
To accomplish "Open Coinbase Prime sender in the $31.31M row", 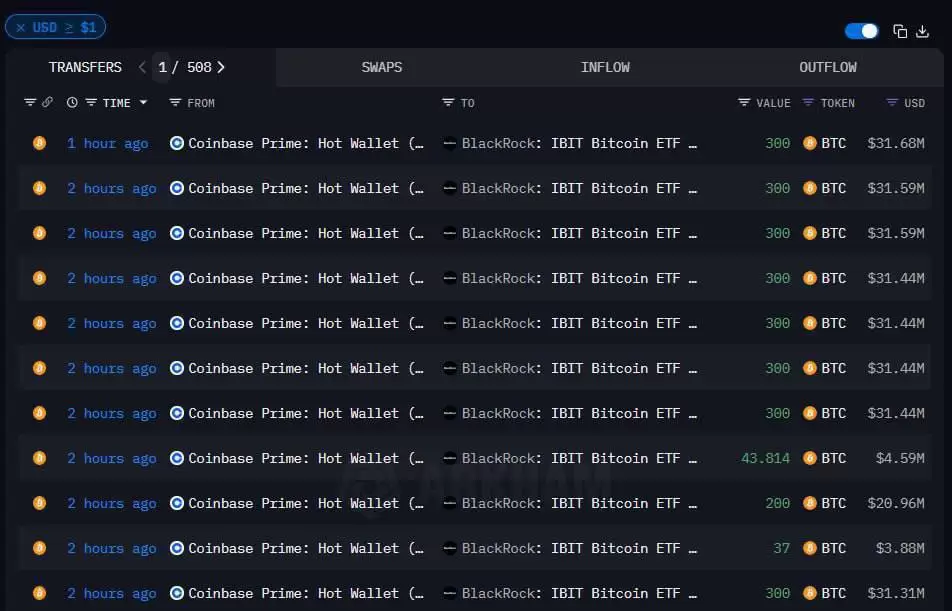I will (x=306, y=593).
